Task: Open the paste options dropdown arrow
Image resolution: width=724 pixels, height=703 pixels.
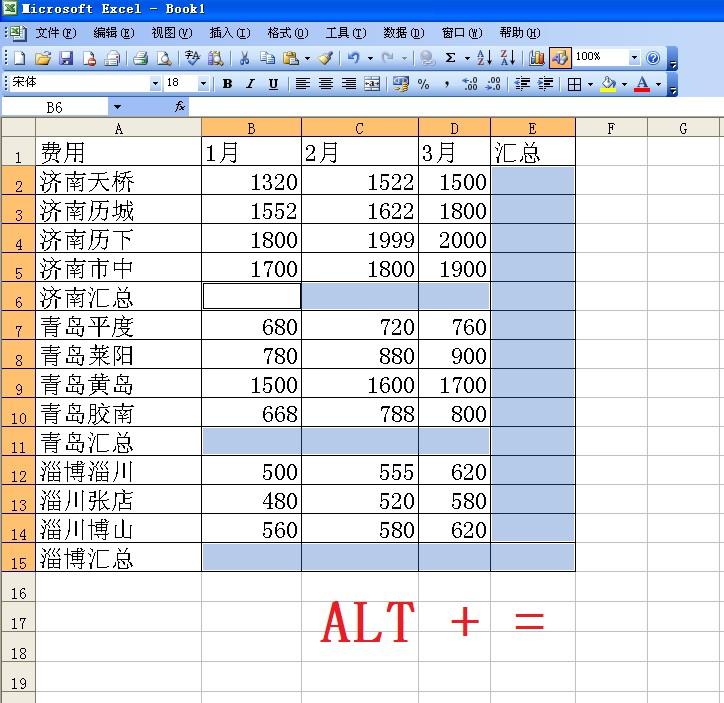Action: pyautogui.click(x=307, y=59)
